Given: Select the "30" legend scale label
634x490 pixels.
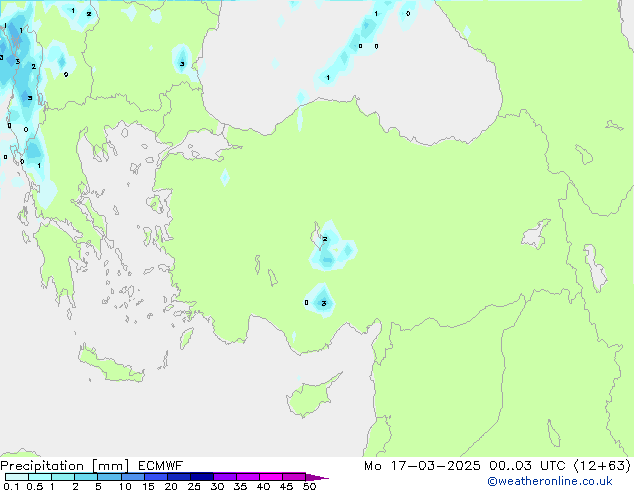Looking at the screenshot, I should pos(217,486).
